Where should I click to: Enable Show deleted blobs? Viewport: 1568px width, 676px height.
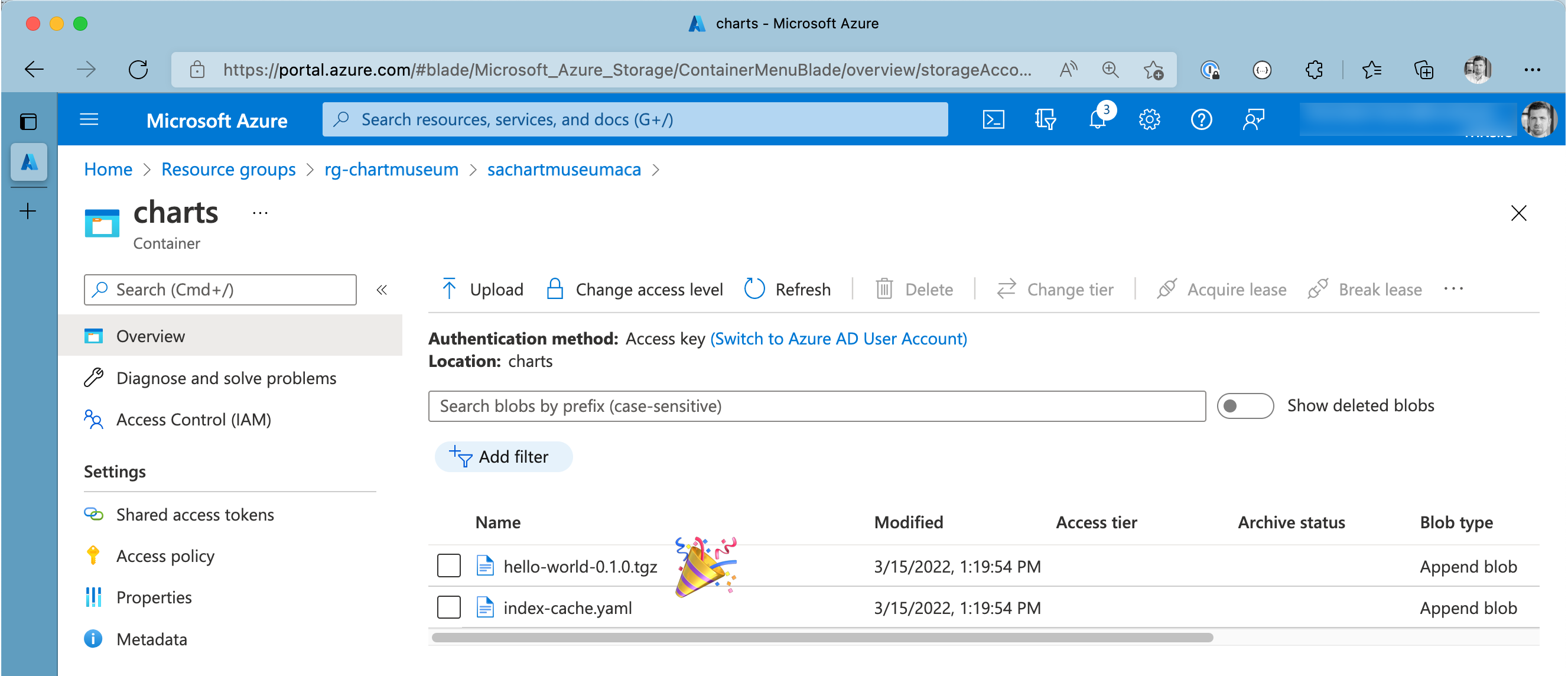1245,405
